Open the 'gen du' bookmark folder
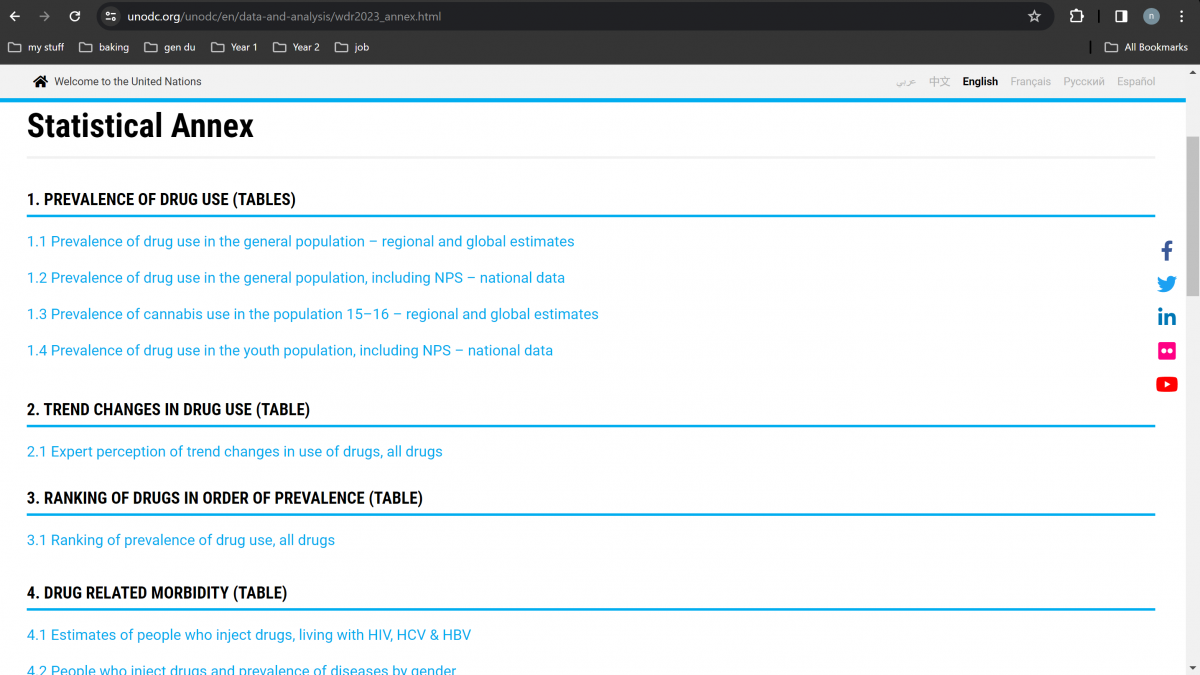Image resolution: width=1200 pixels, height=675 pixels. (170, 47)
